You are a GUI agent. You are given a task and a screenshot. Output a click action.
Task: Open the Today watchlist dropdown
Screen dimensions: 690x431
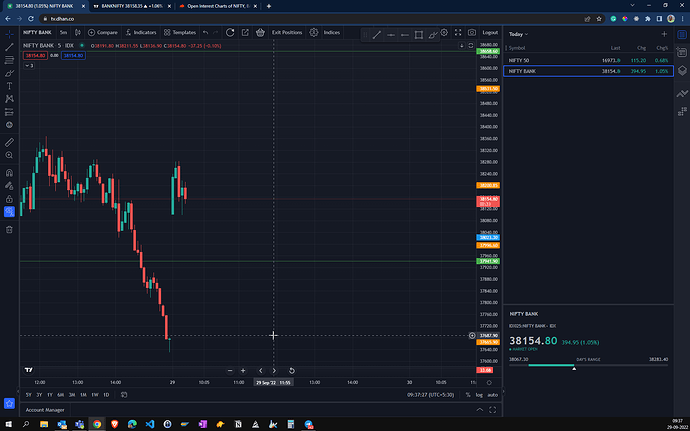[x=518, y=34]
